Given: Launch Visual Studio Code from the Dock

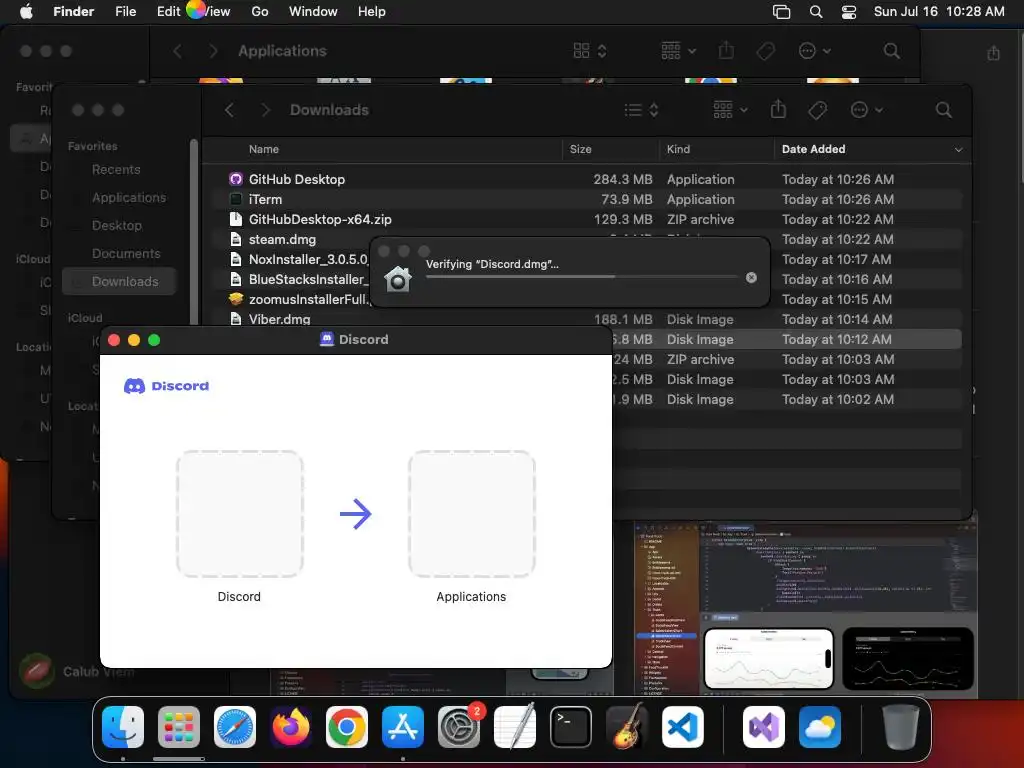Looking at the screenshot, I should coord(682,727).
